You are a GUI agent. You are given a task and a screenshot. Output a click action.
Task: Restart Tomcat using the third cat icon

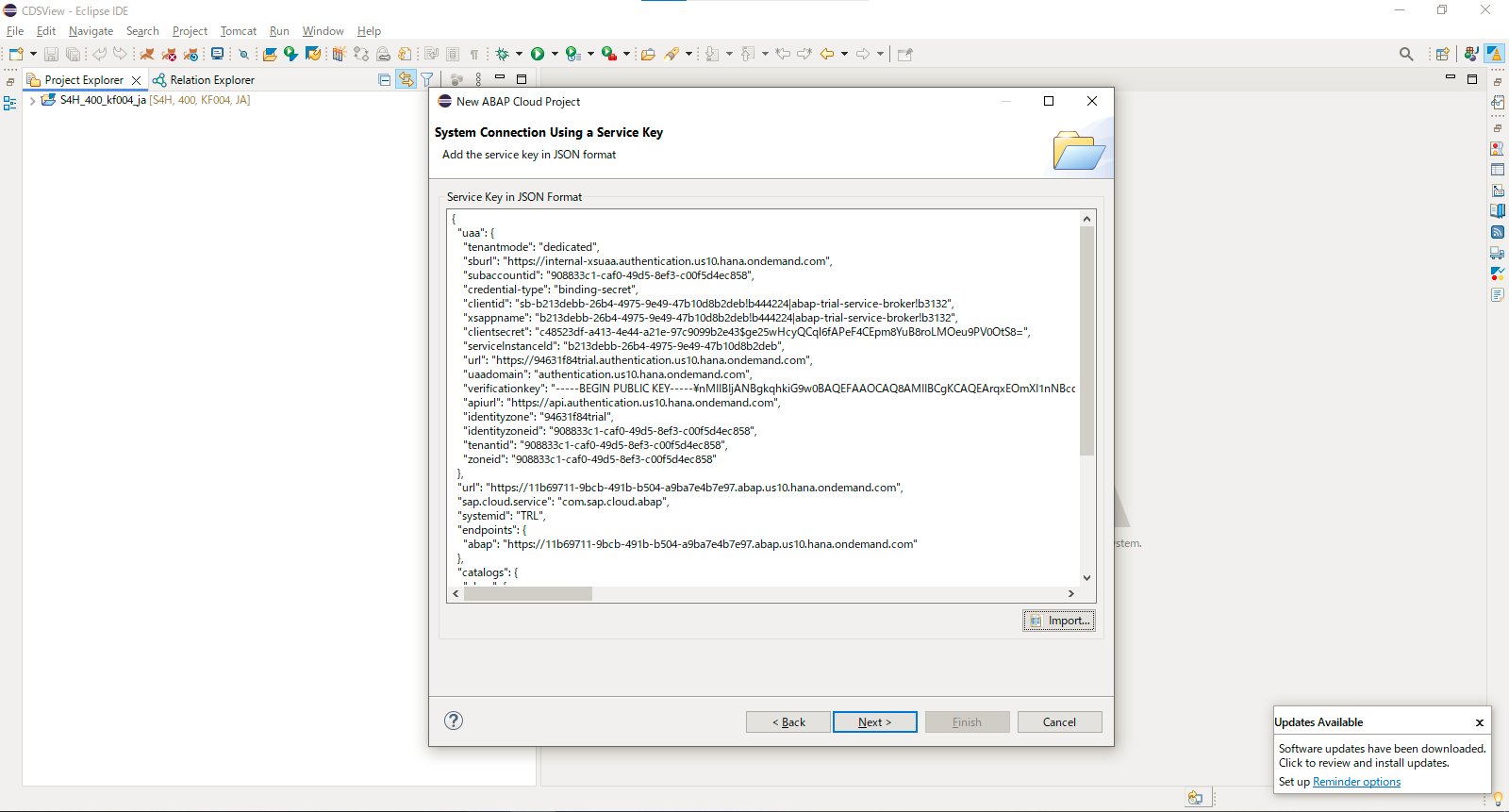(191, 54)
